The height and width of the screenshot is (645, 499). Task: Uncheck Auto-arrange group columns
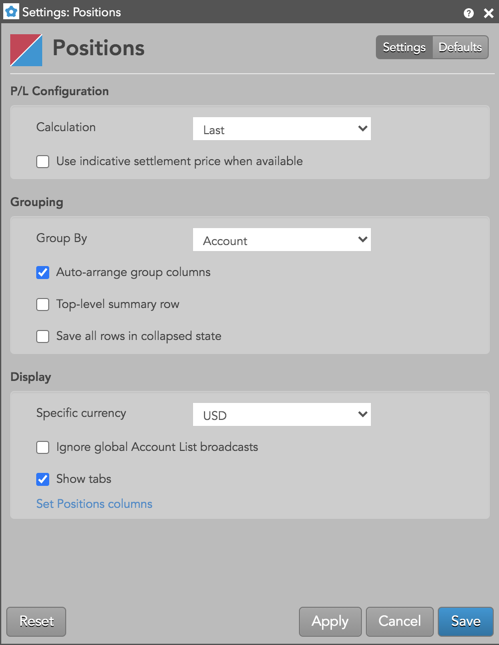43,273
